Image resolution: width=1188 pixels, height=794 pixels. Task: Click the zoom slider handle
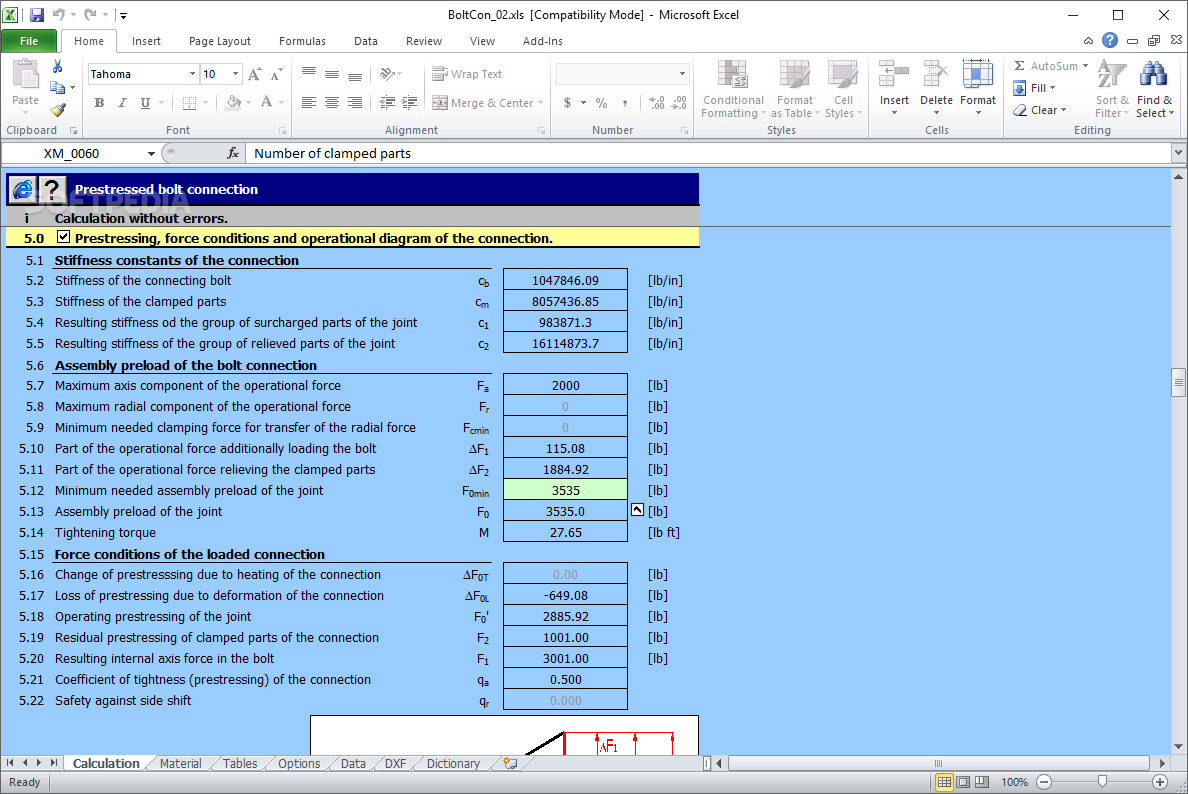coord(1102,782)
